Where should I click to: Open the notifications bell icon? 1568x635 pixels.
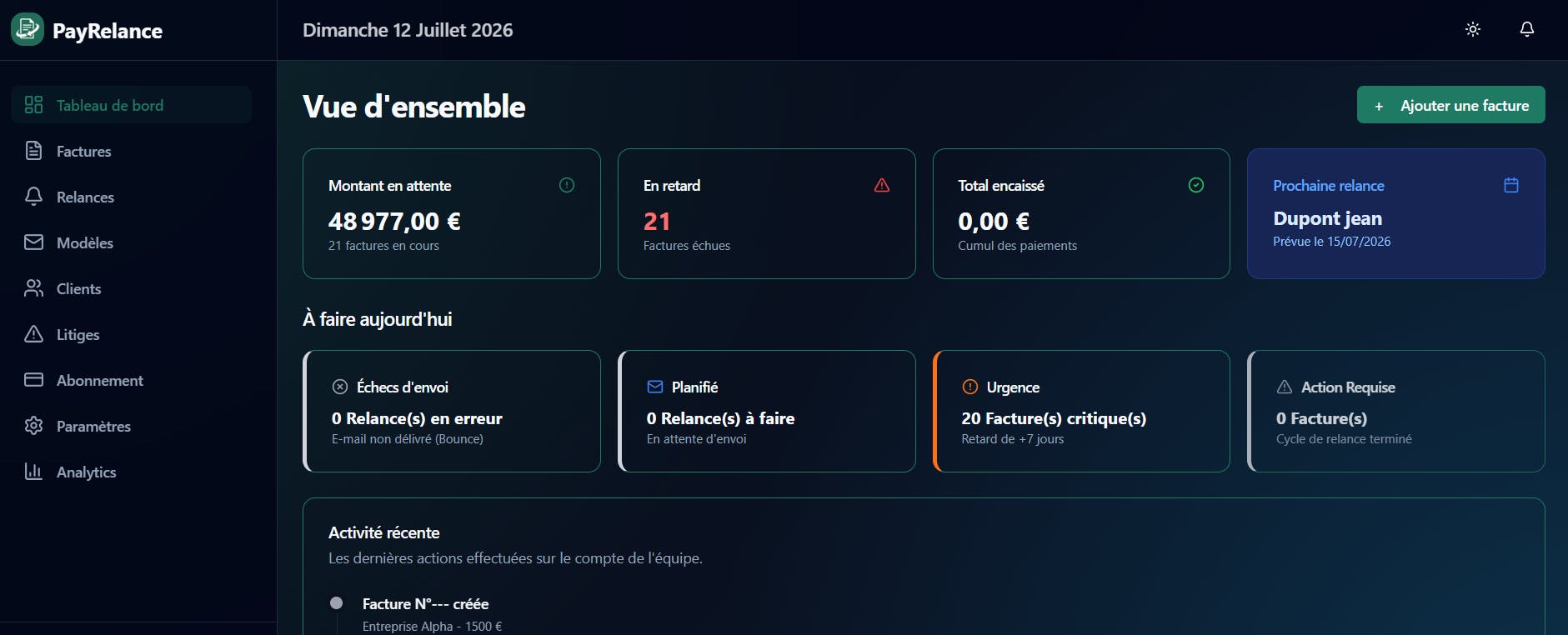click(x=1527, y=29)
